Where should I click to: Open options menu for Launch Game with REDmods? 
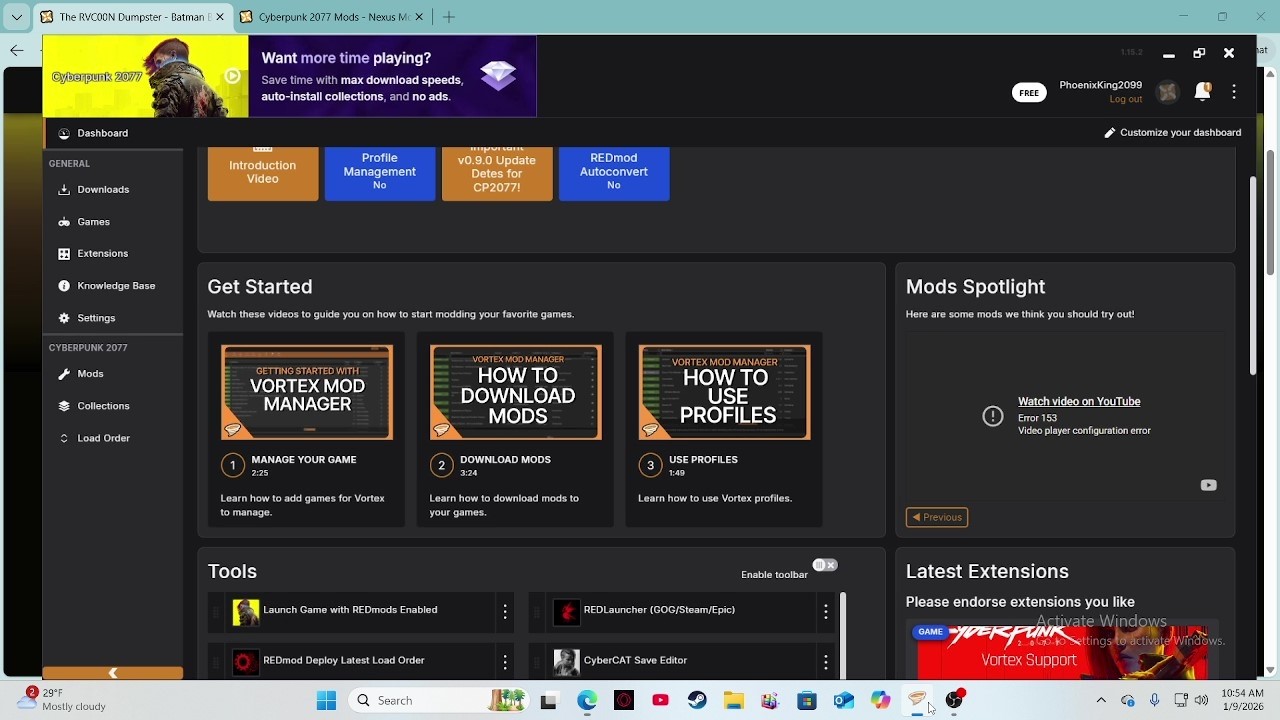tap(505, 611)
